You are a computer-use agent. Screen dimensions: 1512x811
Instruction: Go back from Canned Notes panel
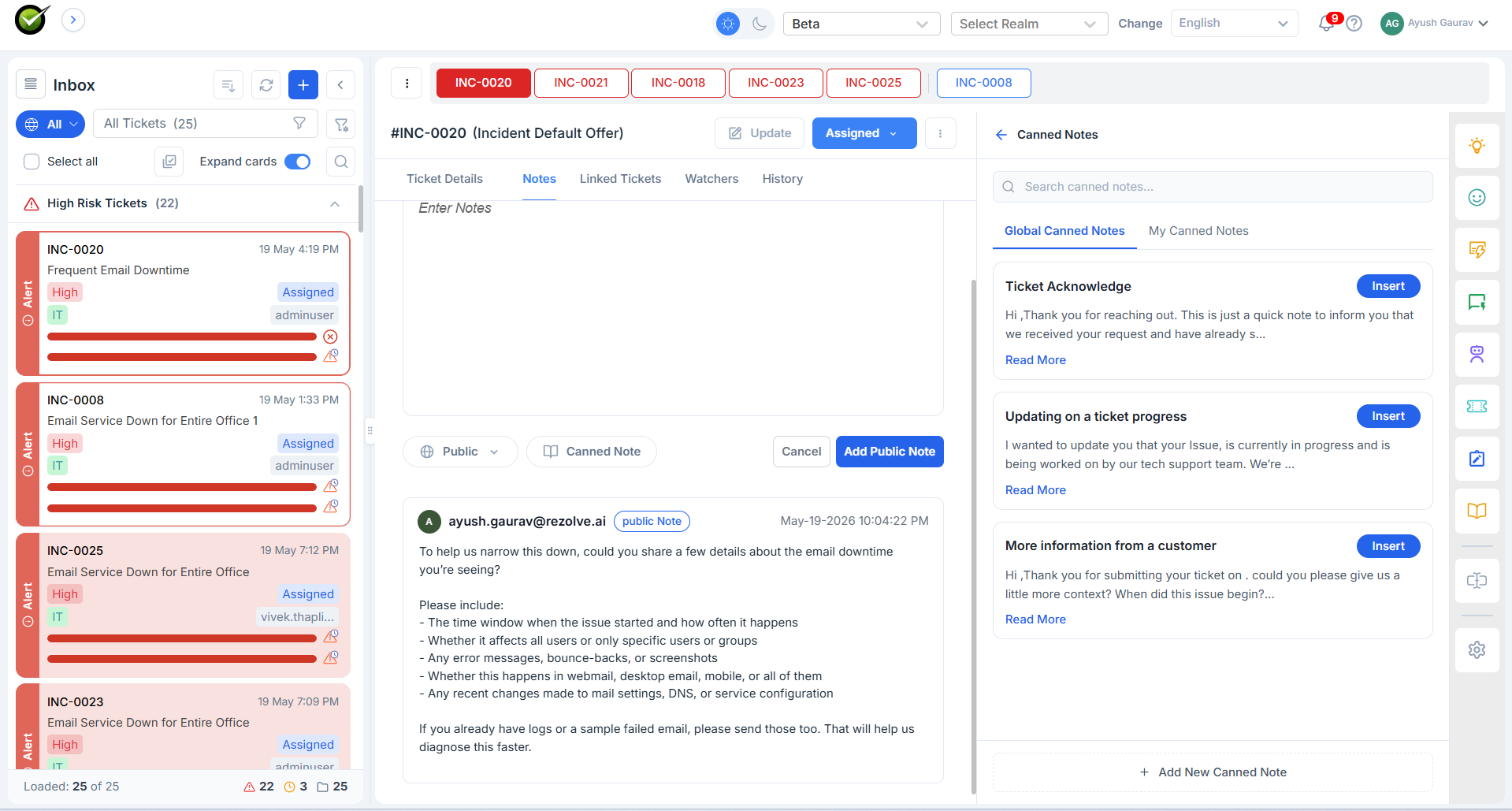1001,135
